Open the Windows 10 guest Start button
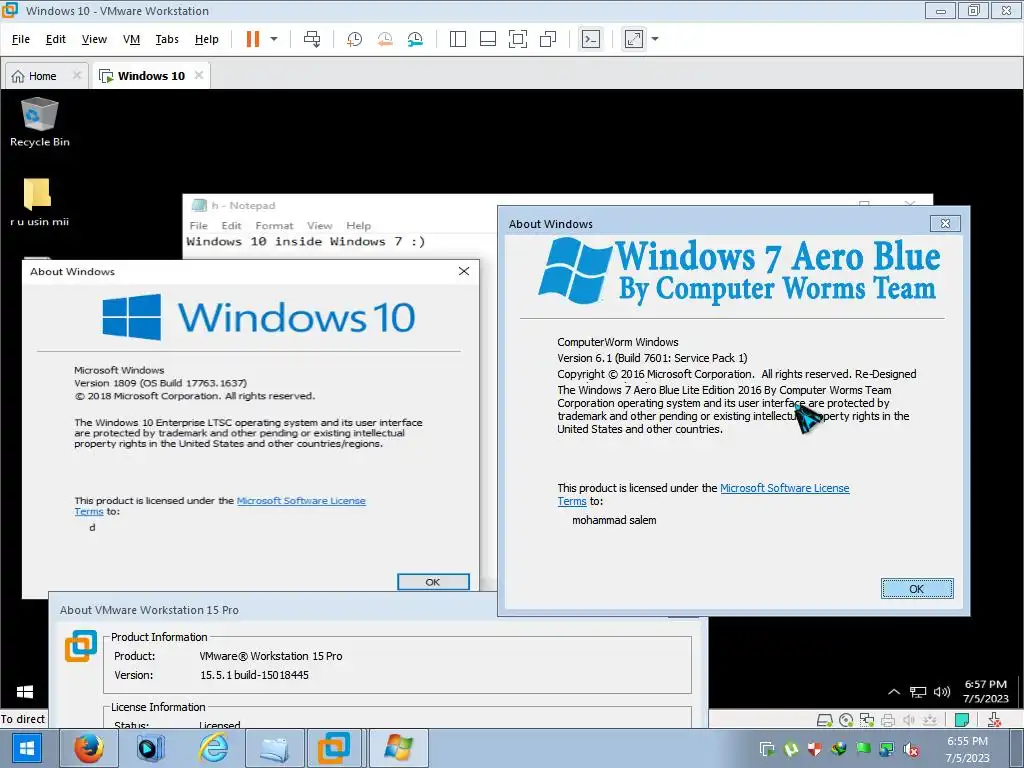Image resolution: width=1024 pixels, height=768 pixels. [x=25, y=692]
